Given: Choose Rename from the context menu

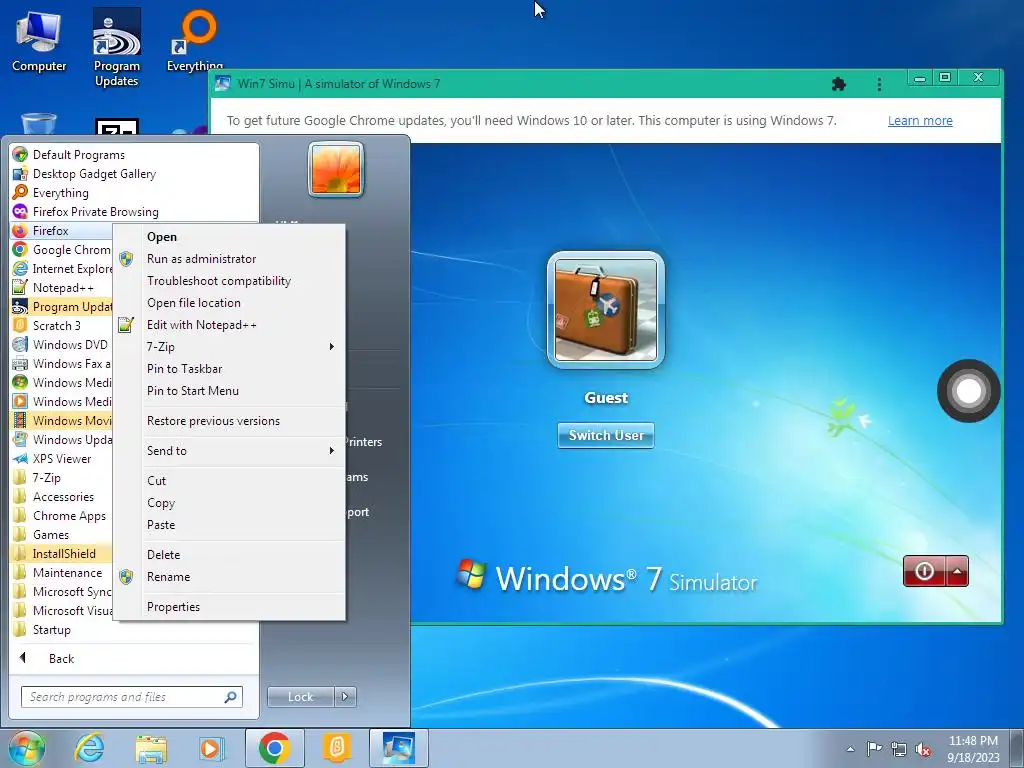Looking at the screenshot, I should 230,577.
